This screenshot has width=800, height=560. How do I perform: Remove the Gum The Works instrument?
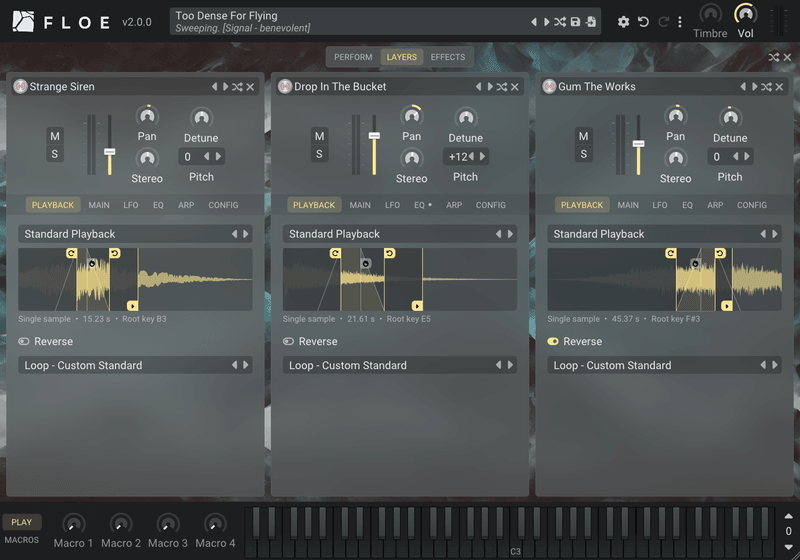point(780,87)
